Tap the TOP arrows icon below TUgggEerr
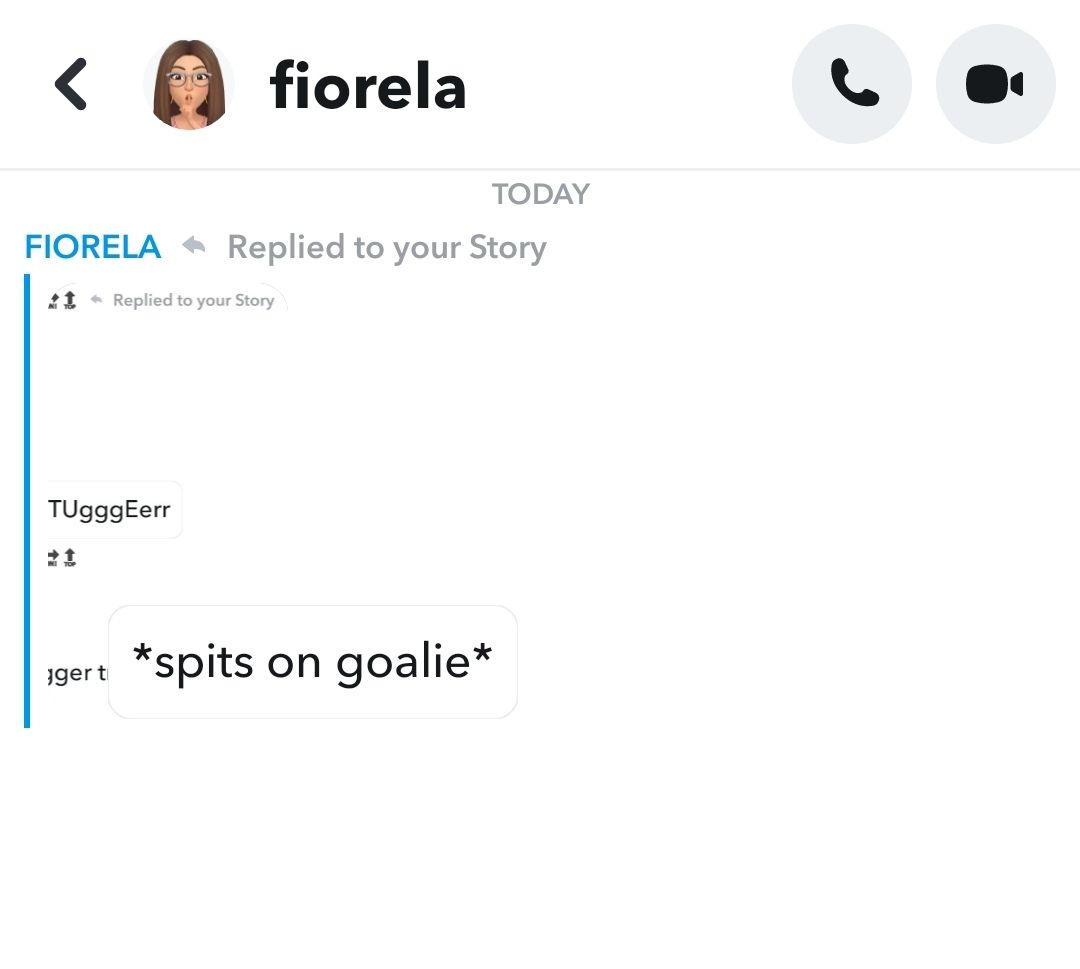The image size is (1080, 969). point(62,558)
